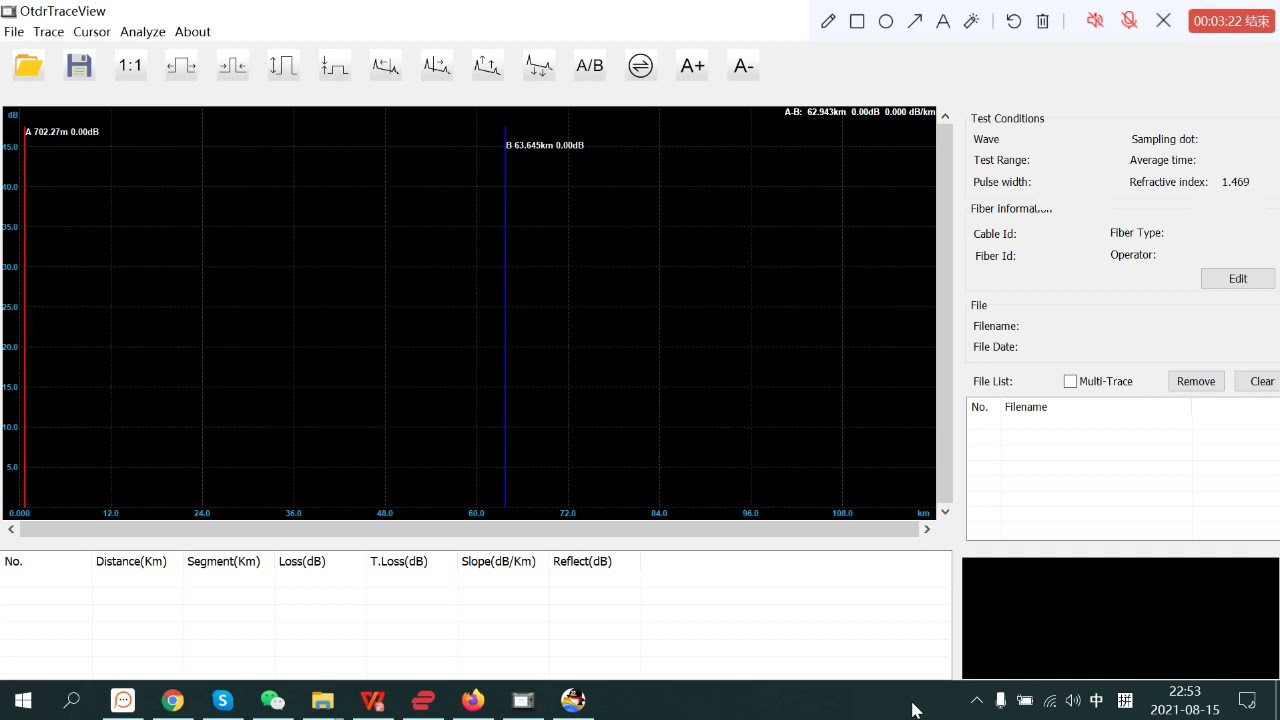Open Firefox from the taskbar
This screenshot has height=720, width=1280.
(x=473, y=700)
